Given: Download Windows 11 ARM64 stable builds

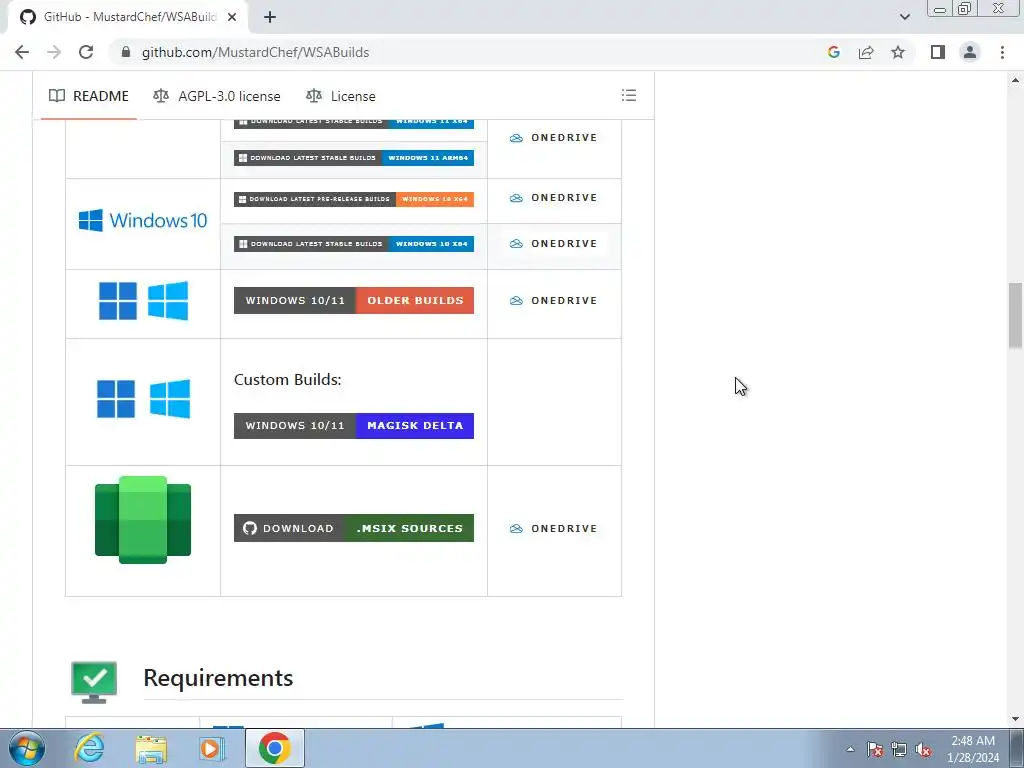Looking at the screenshot, I should pyautogui.click(x=354, y=158).
